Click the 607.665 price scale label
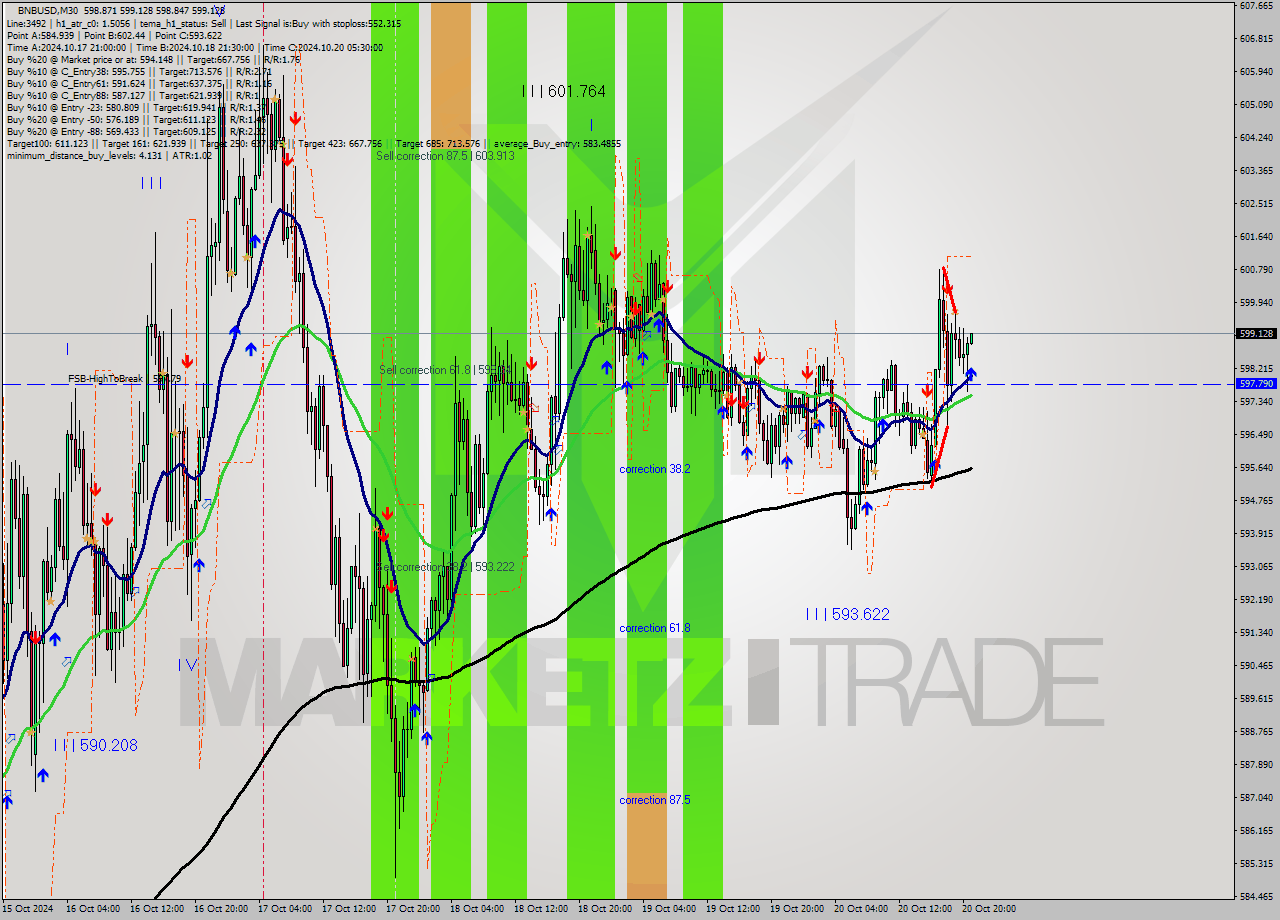The height and width of the screenshot is (920, 1280). (x=1256, y=5)
